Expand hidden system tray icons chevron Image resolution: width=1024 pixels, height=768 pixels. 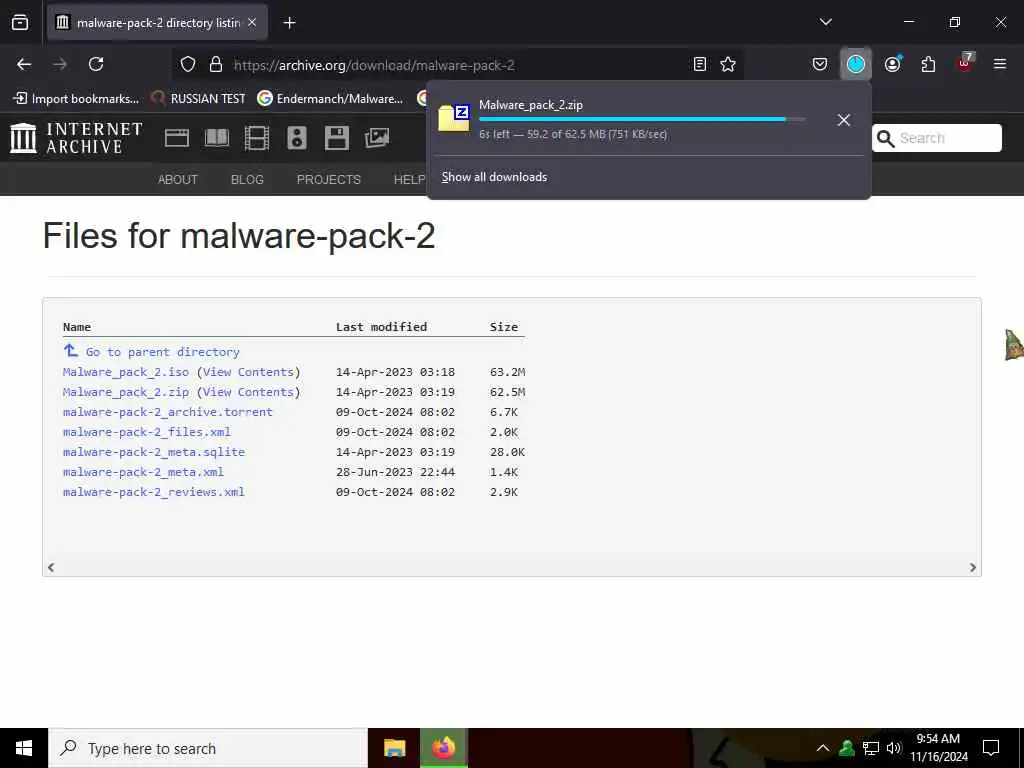tap(823, 748)
